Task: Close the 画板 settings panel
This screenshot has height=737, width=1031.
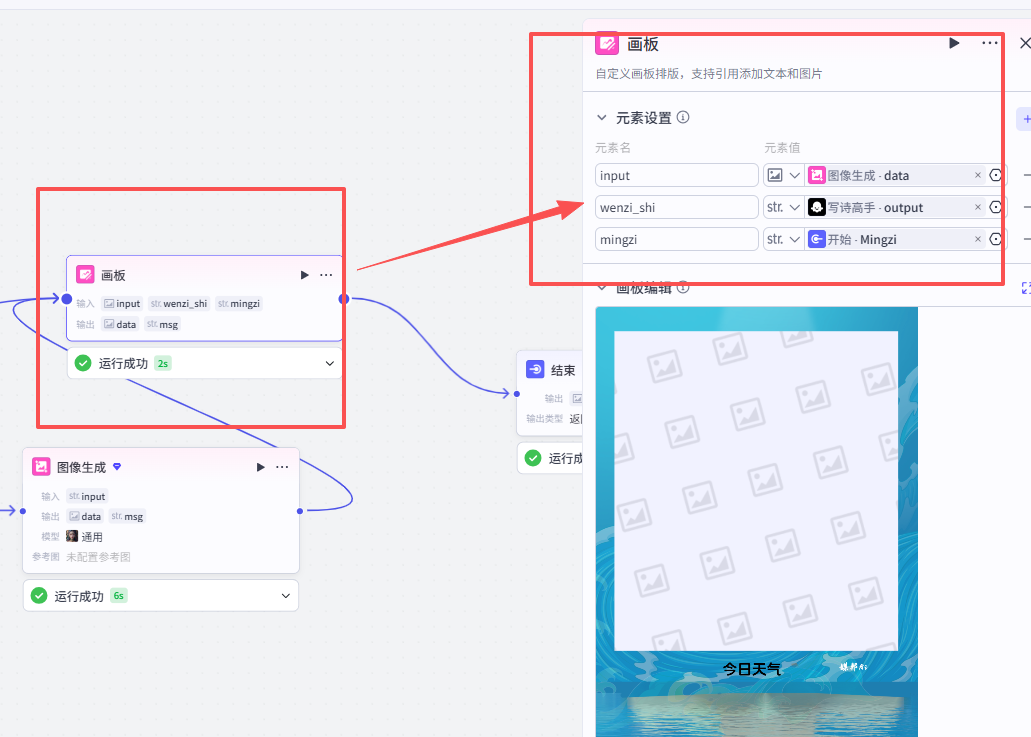Action: pos(1024,43)
